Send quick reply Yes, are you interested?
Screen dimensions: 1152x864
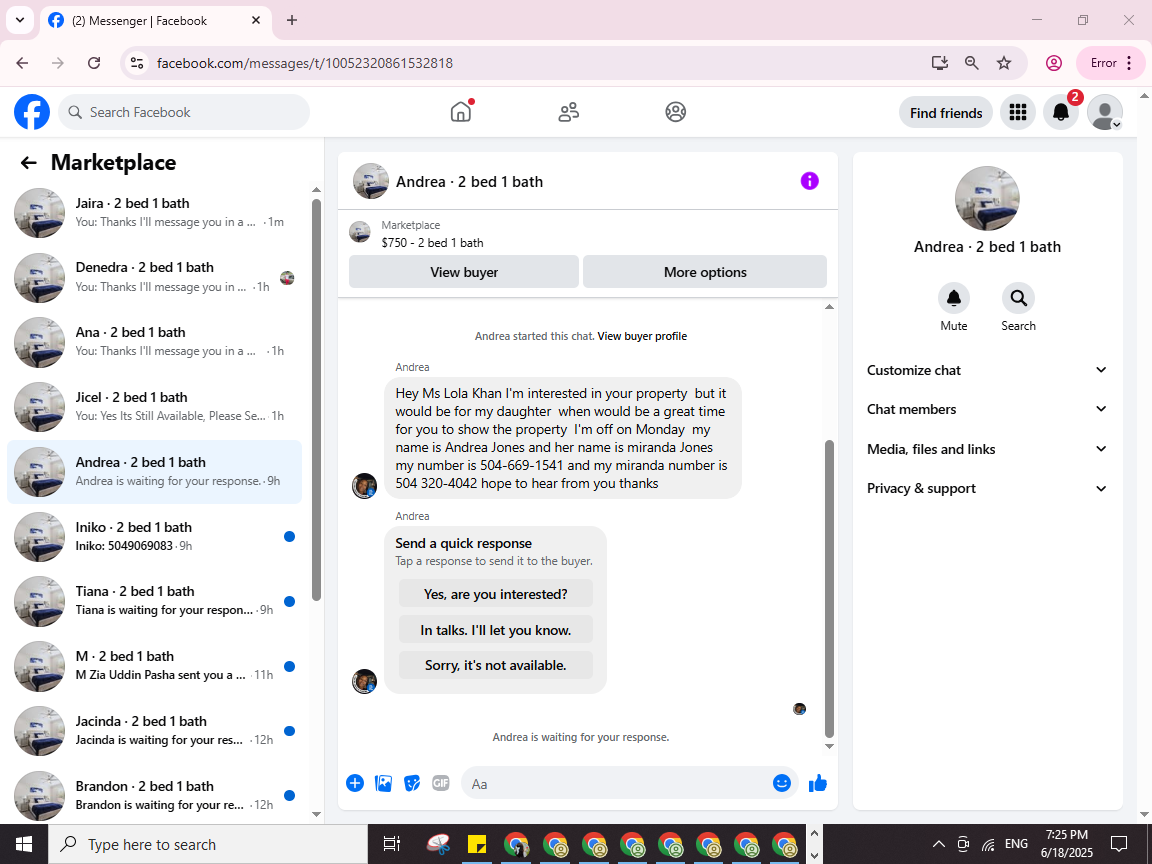(495, 594)
